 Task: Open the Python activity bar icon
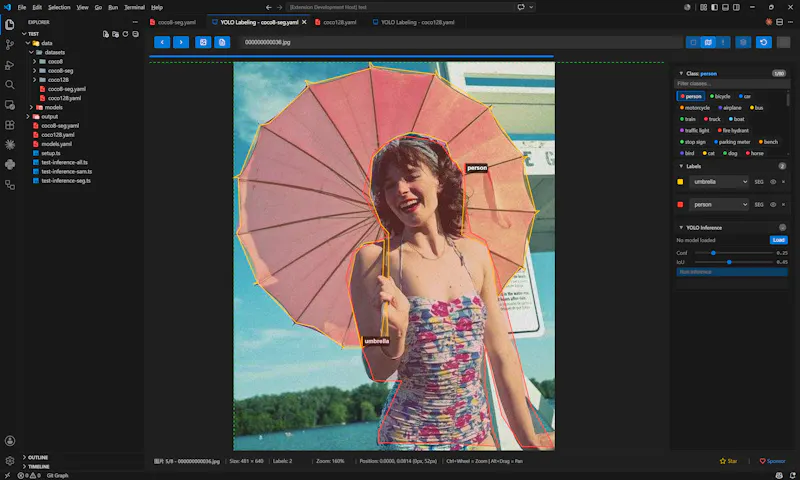click(10, 164)
